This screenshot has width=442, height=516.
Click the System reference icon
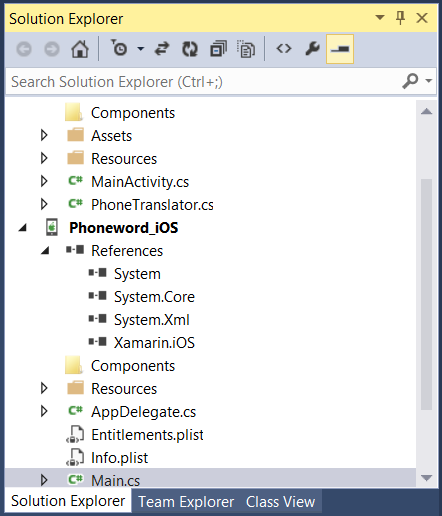pos(98,273)
